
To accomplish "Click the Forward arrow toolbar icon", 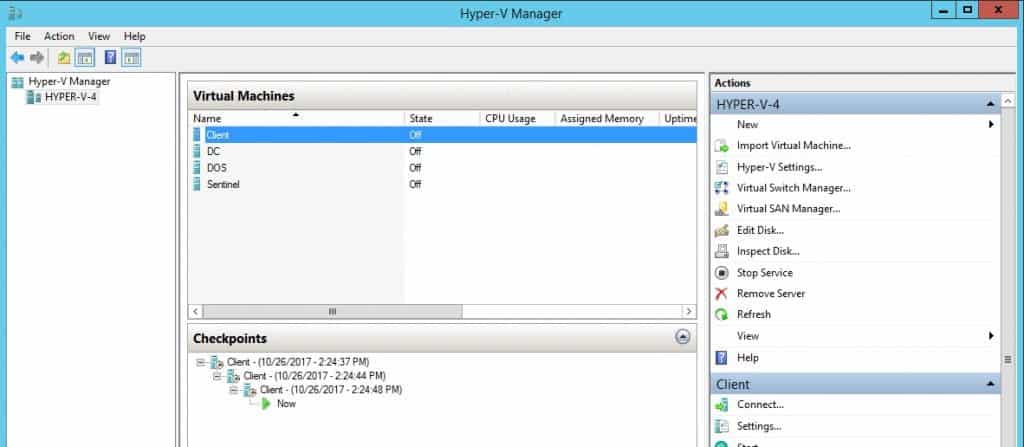I will click(x=37, y=58).
